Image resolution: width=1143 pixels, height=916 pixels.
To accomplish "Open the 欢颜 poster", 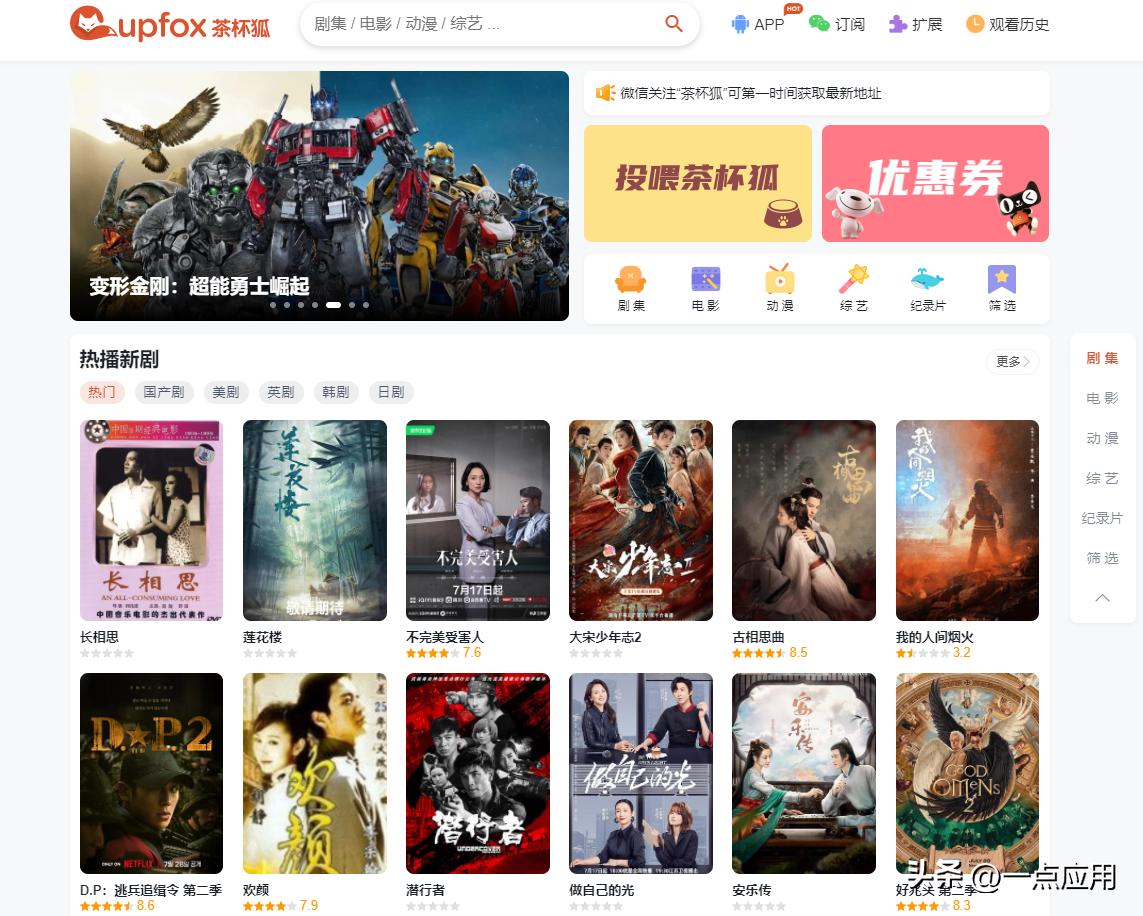I will (x=315, y=773).
